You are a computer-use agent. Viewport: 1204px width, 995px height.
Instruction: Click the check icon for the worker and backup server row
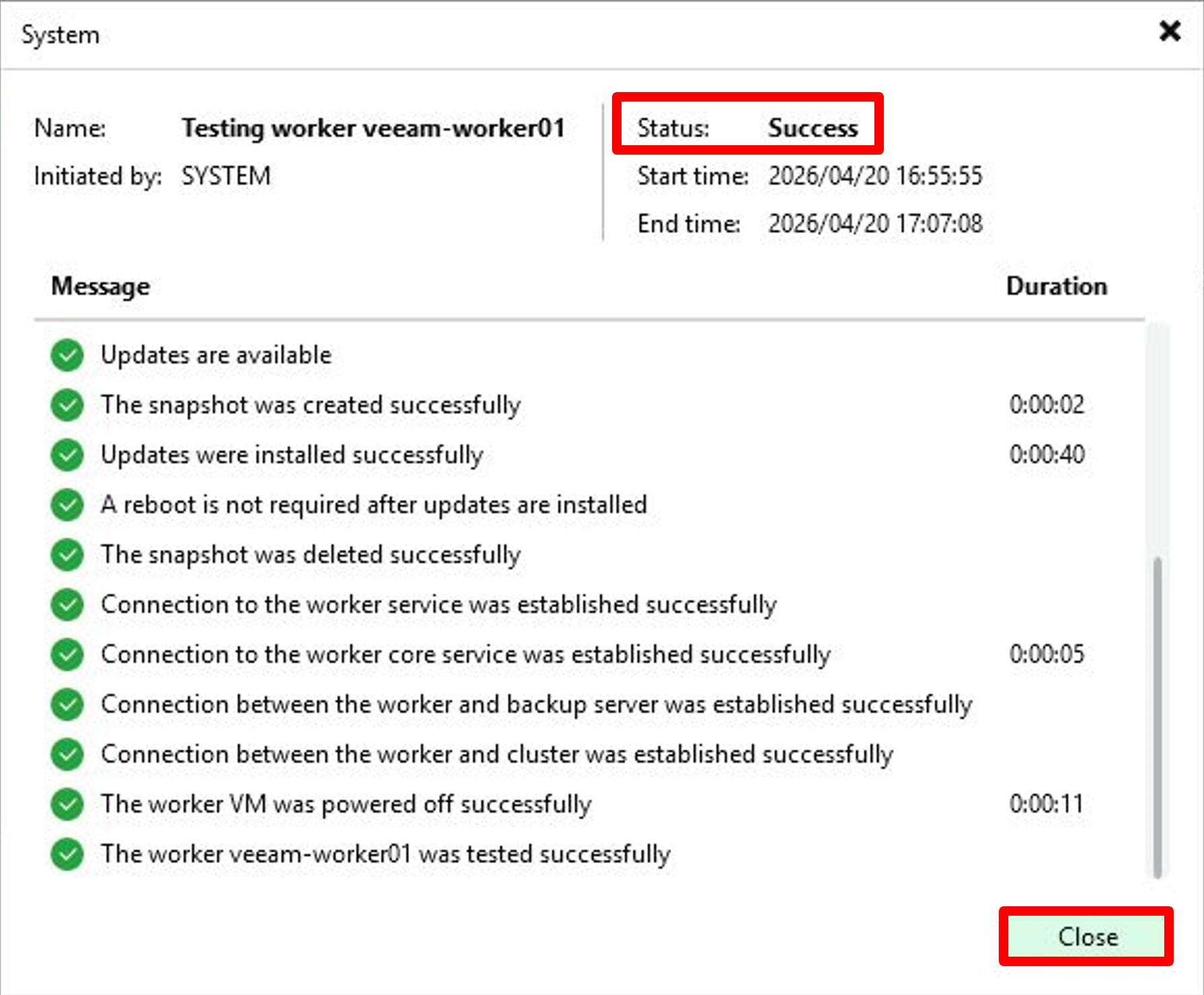[x=67, y=704]
